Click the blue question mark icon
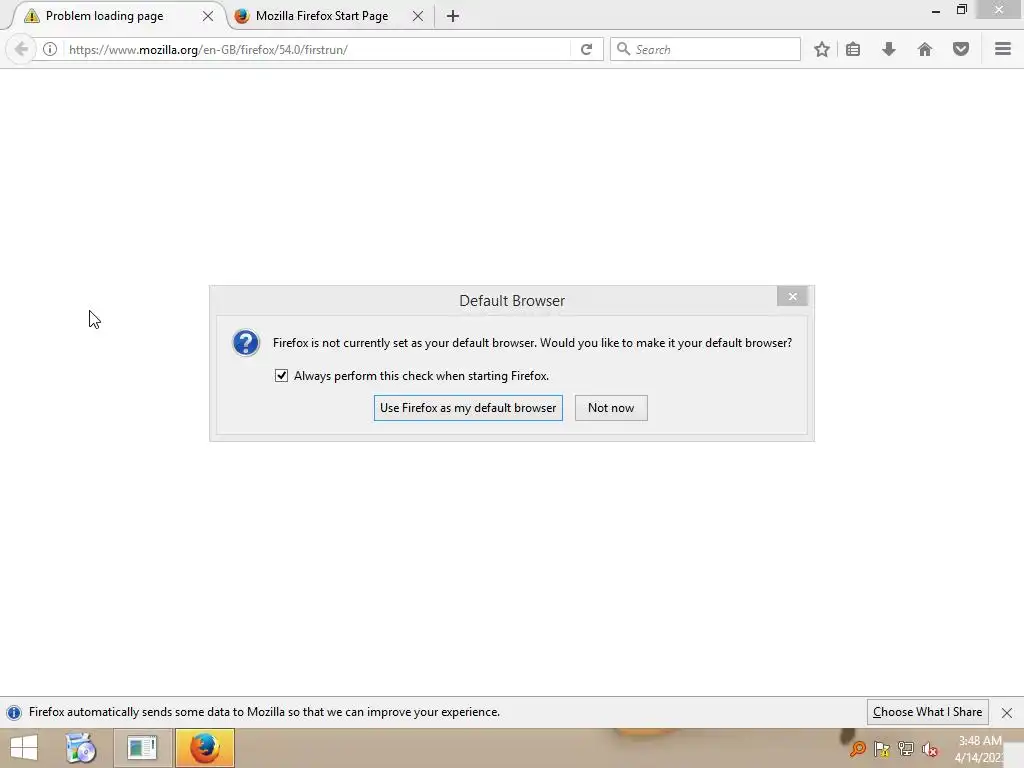 click(246, 343)
